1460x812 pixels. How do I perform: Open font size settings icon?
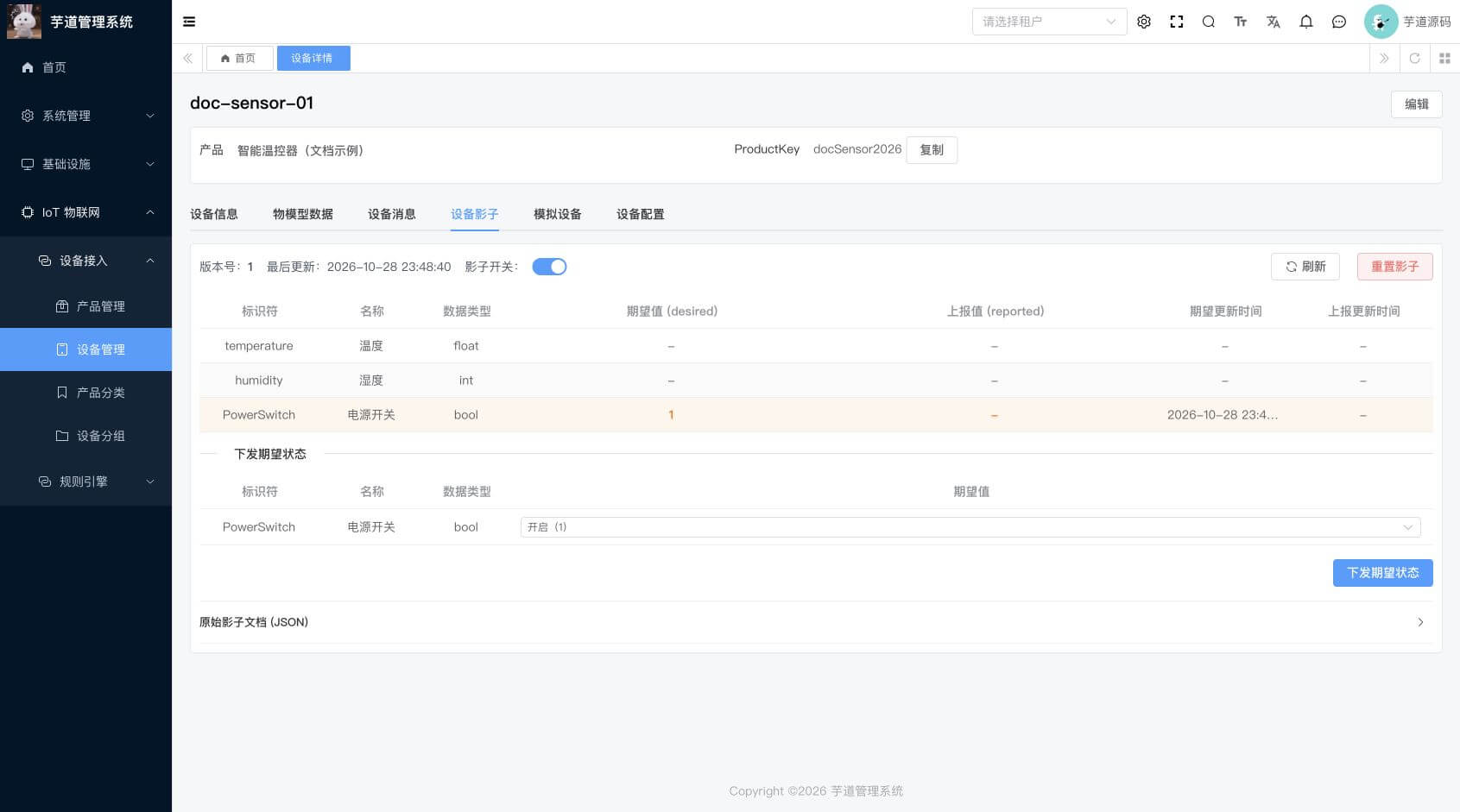(x=1241, y=22)
